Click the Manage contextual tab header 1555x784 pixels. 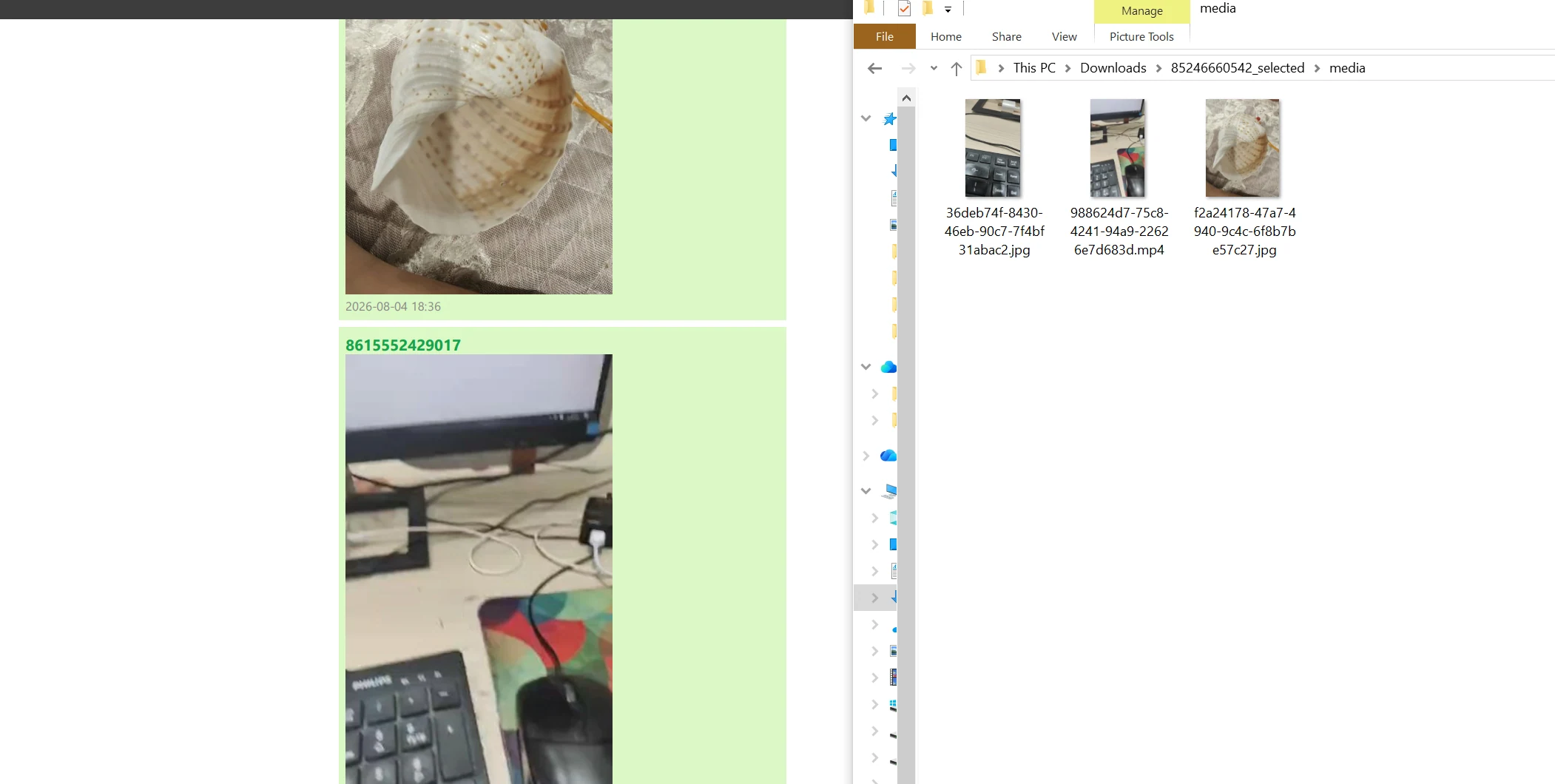1142,11
